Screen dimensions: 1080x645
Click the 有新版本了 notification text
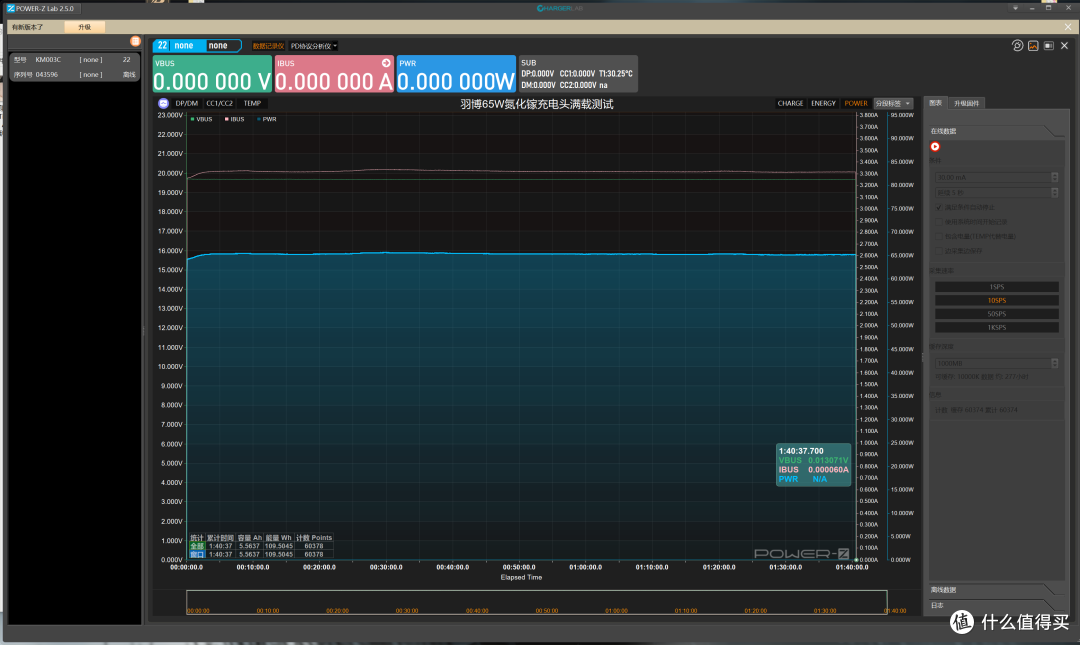(x=28, y=27)
